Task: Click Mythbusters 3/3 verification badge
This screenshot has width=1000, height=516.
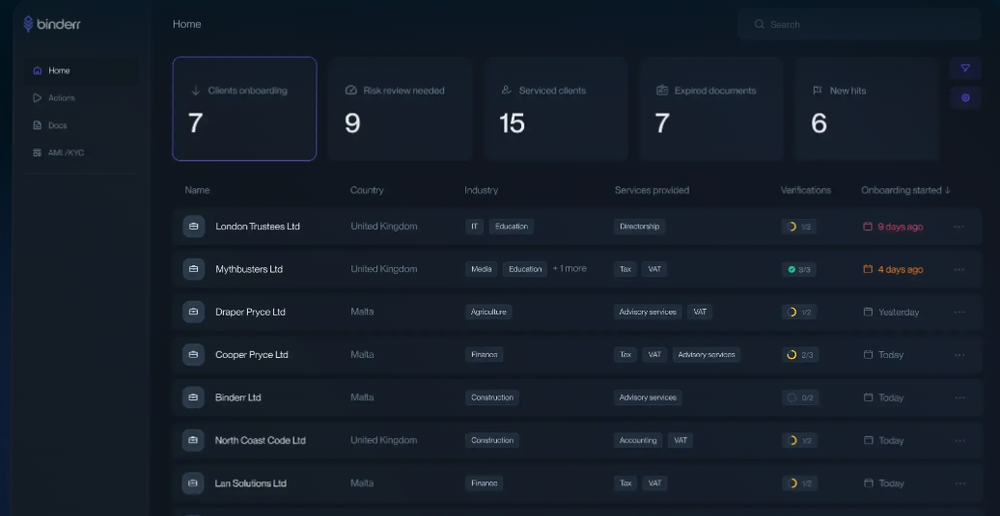Action: [x=800, y=269]
